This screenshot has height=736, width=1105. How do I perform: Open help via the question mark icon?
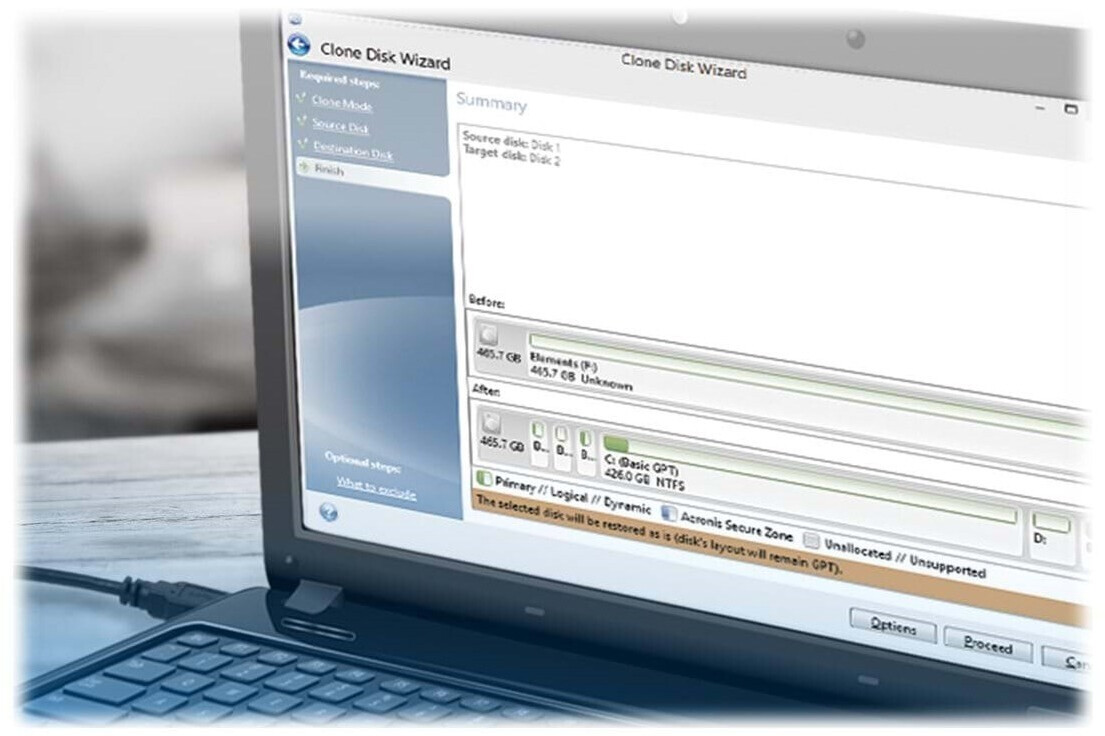[x=328, y=511]
